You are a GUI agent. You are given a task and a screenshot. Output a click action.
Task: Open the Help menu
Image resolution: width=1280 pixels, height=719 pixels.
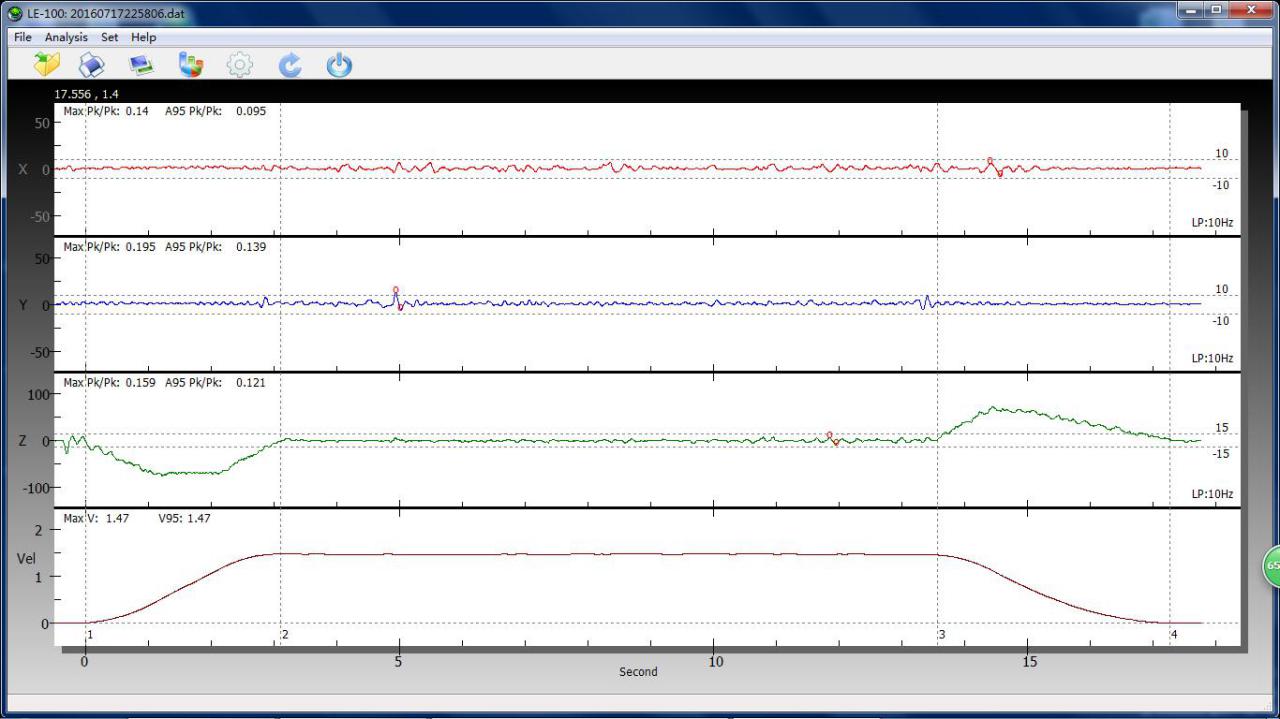coord(144,37)
